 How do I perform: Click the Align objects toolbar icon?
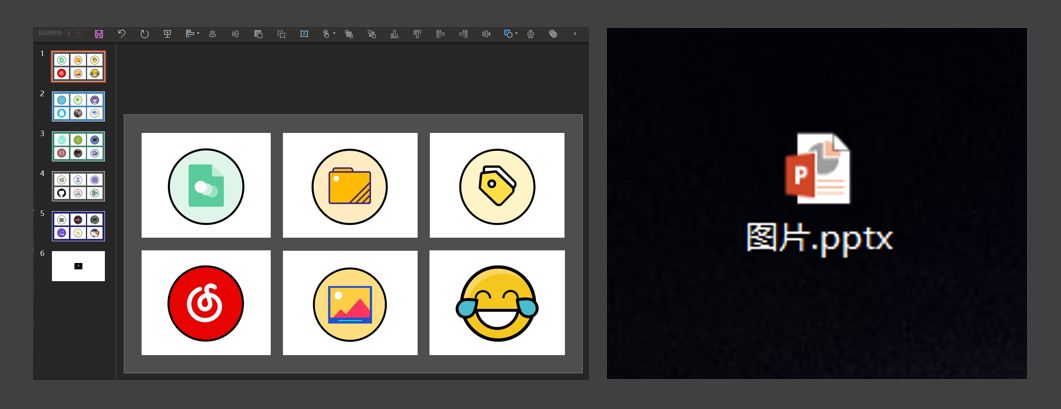pos(189,34)
